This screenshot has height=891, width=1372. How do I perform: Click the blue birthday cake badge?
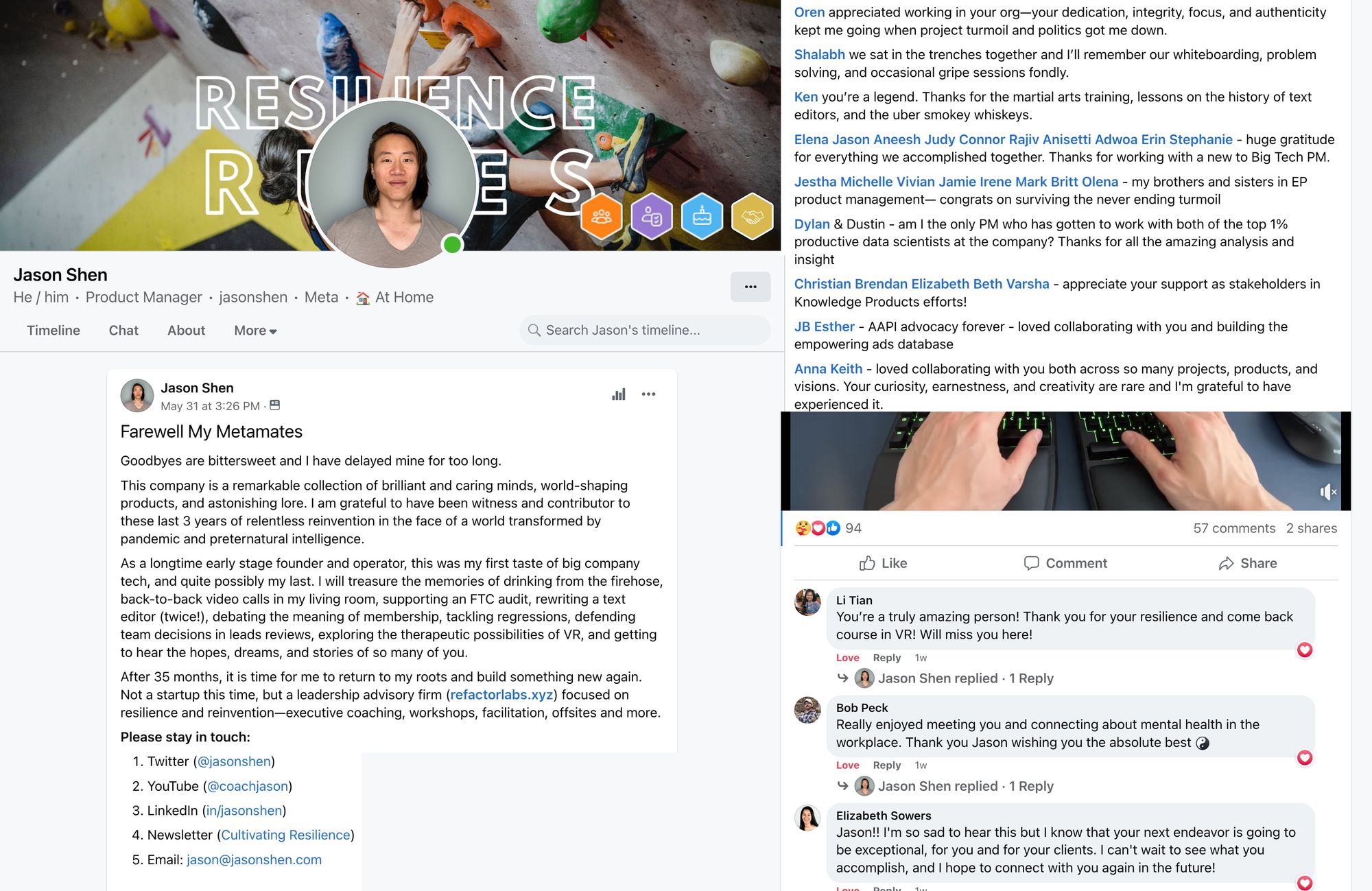click(x=702, y=217)
